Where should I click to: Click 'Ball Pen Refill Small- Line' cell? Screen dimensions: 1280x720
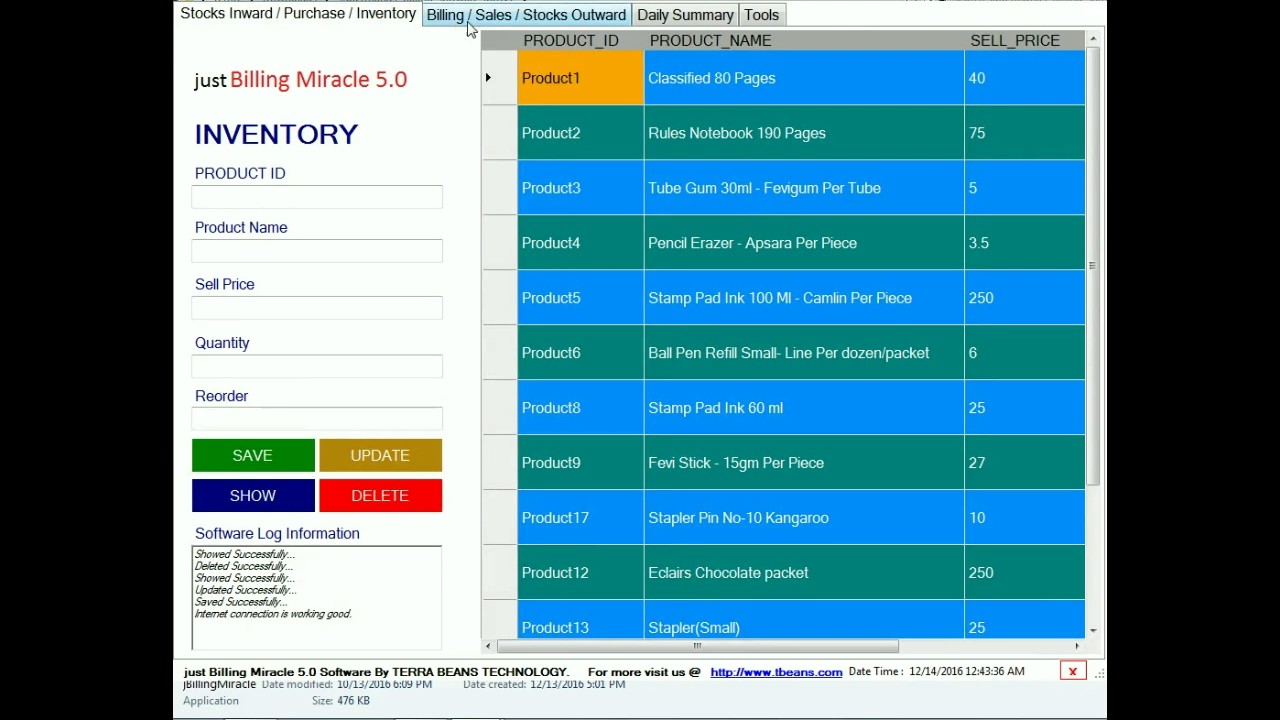[804, 353]
